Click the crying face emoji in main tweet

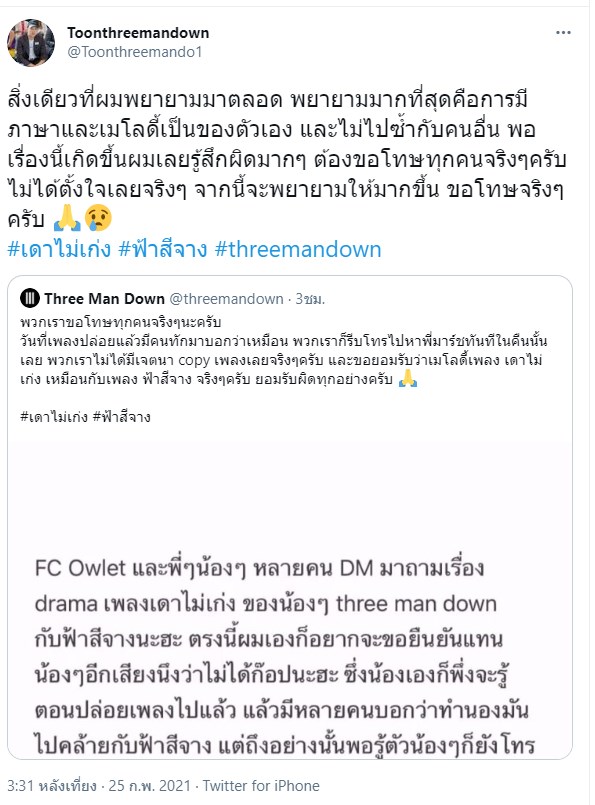[x=99, y=218]
